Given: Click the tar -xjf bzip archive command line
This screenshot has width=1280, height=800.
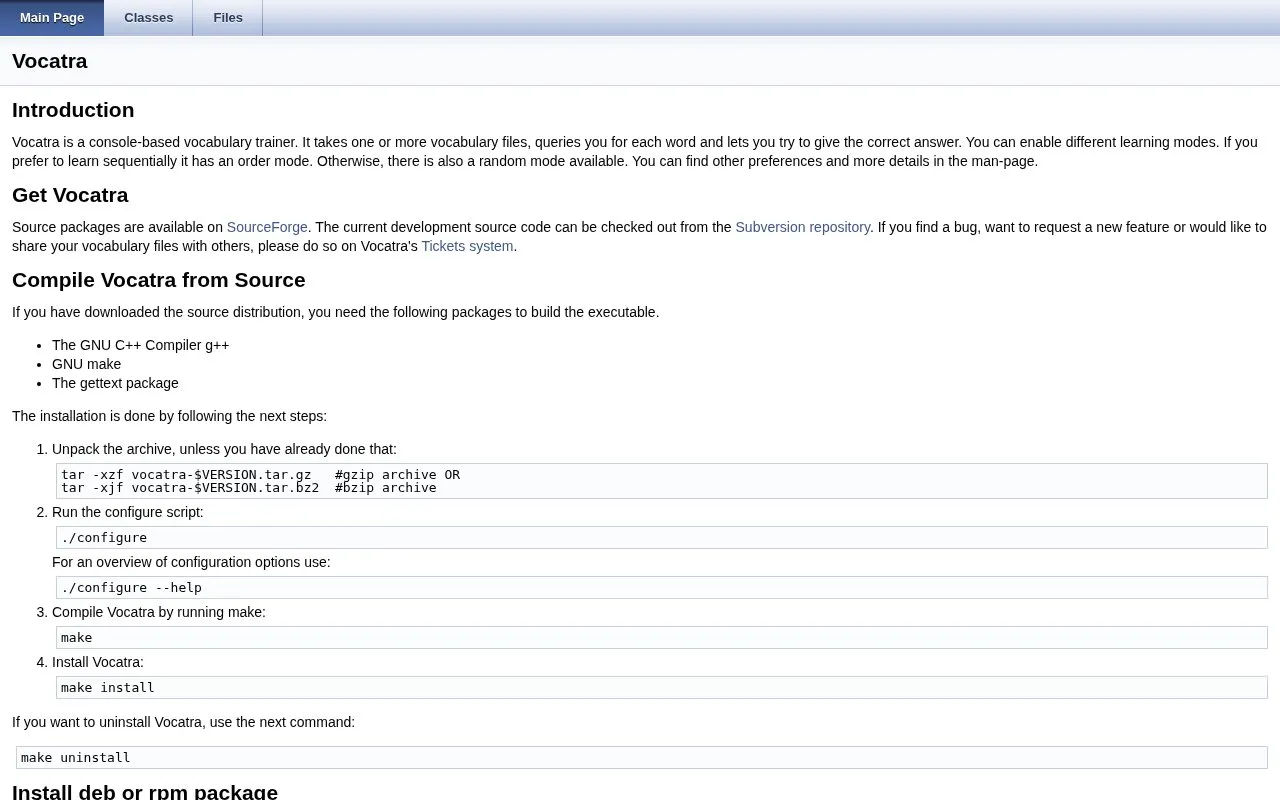Looking at the screenshot, I should 249,488.
